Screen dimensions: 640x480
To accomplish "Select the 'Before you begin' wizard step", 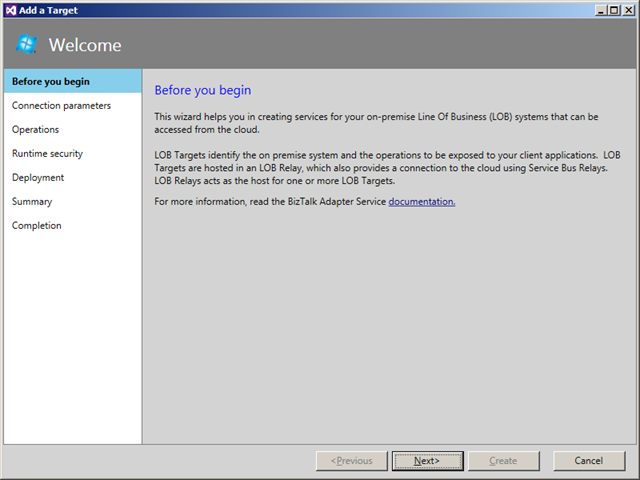I will 73,81.
